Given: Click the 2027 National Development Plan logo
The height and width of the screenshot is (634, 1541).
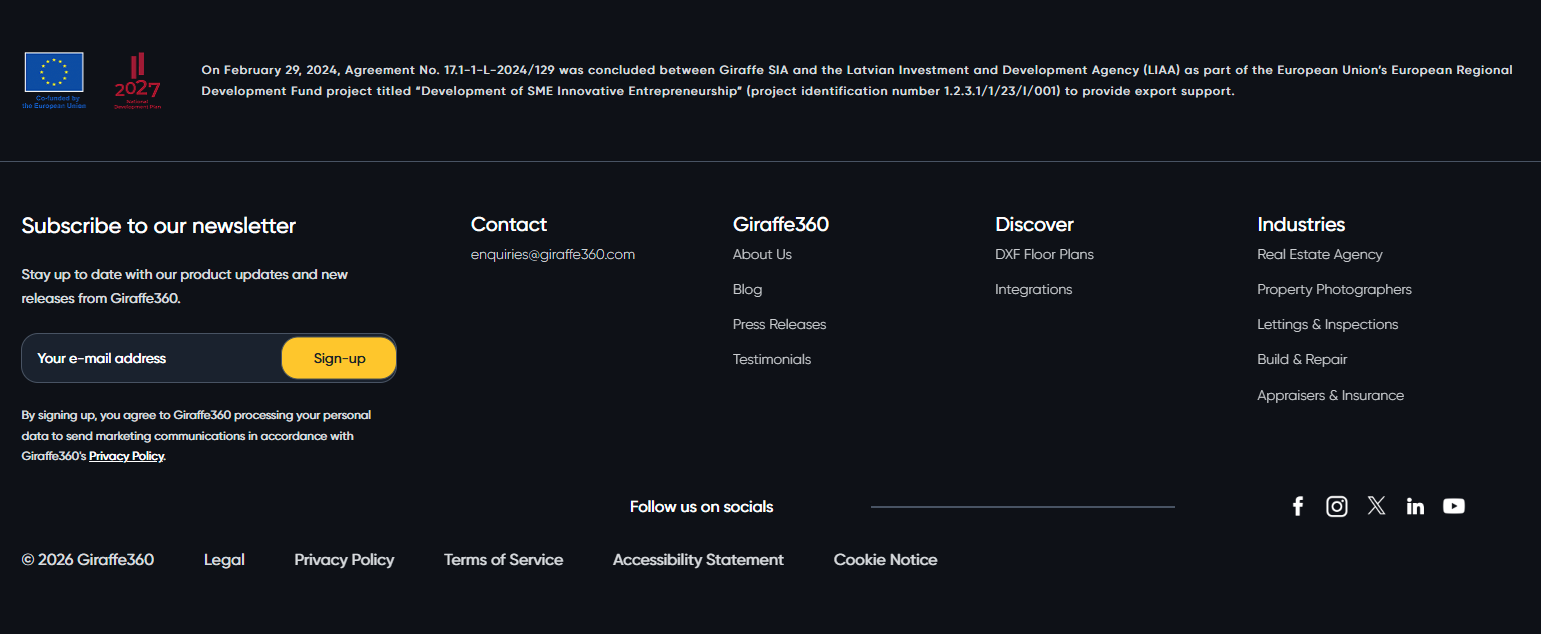Looking at the screenshot, I should pyautogui.click(x=137, y=80).
